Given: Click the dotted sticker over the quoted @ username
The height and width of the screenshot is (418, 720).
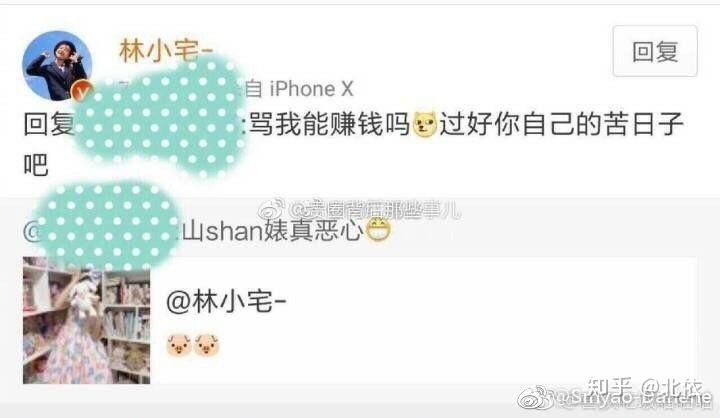Looking at the screenshot, I should point(107,226).
